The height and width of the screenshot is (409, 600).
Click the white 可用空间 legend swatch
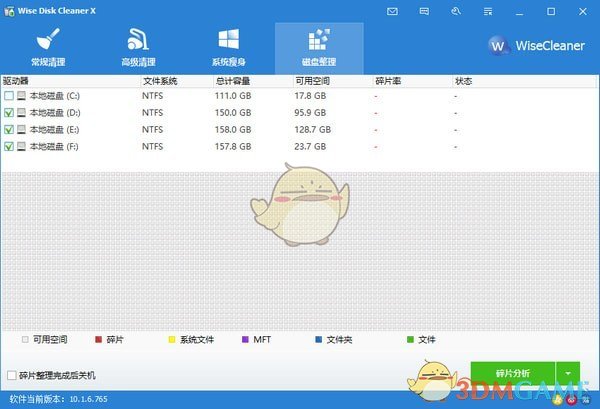(25, 339)
